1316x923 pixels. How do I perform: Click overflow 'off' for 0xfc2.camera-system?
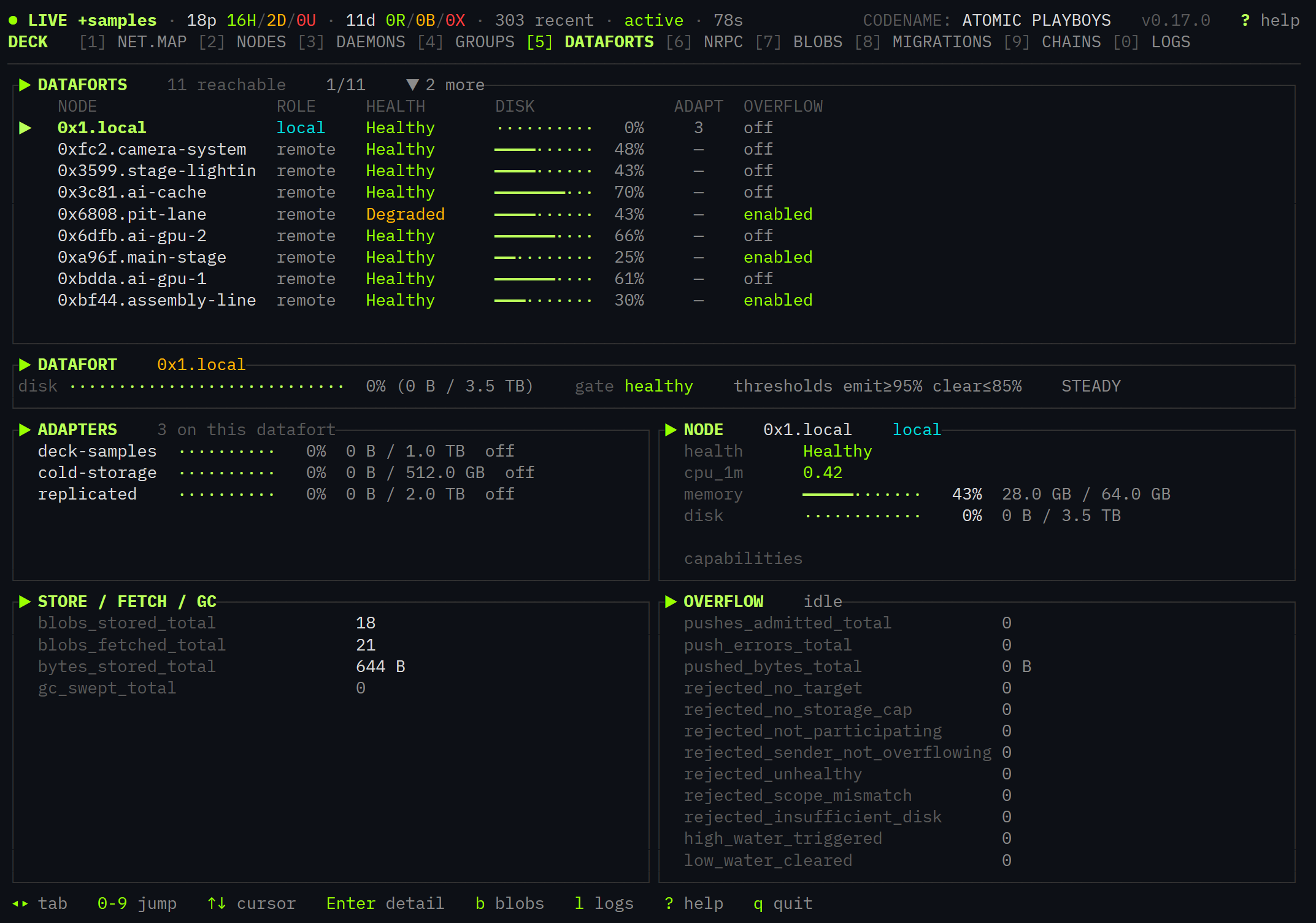758,149
